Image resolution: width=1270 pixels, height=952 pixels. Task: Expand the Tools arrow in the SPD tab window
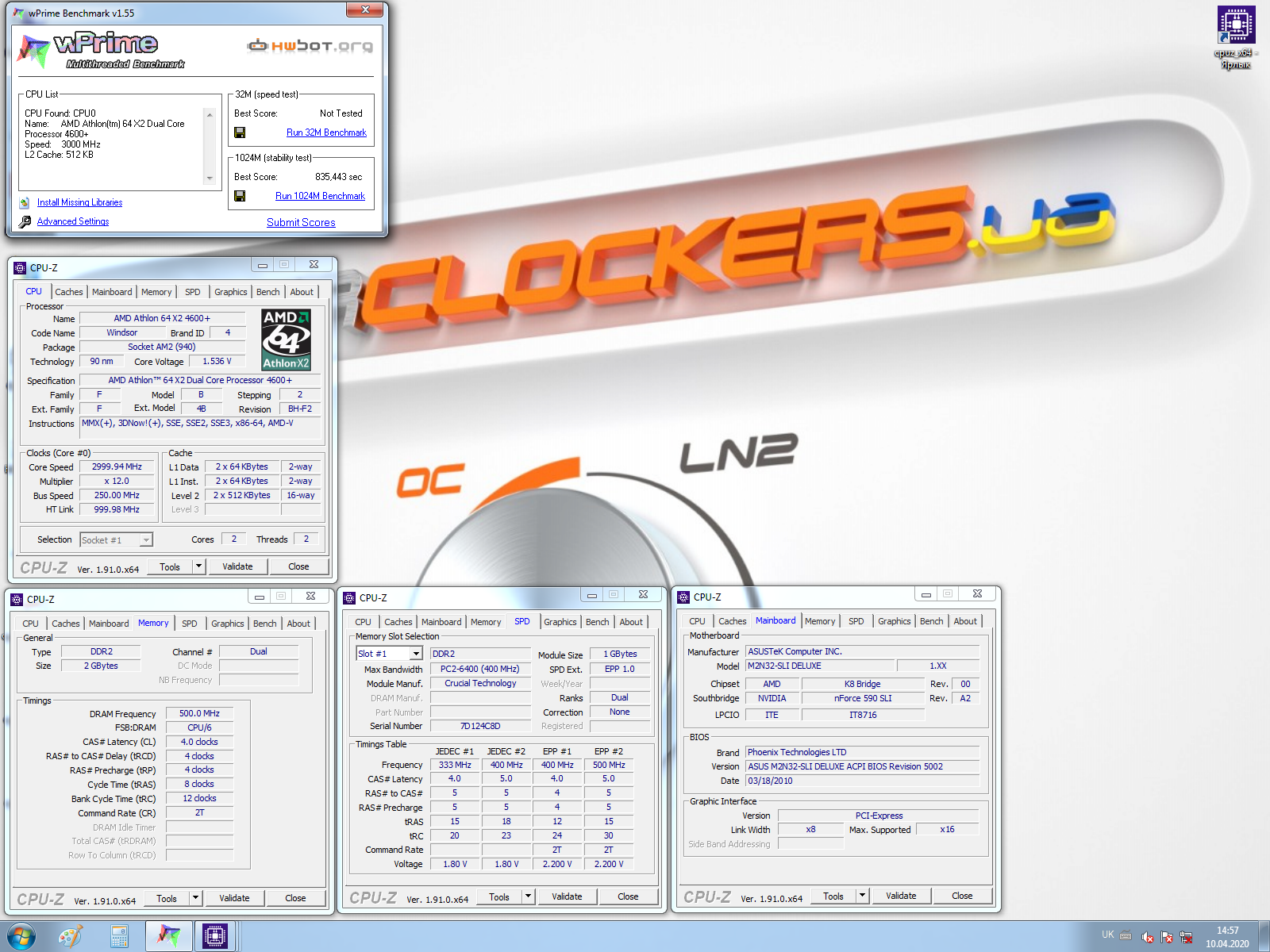pyautogui.click(x=529, y=896)
